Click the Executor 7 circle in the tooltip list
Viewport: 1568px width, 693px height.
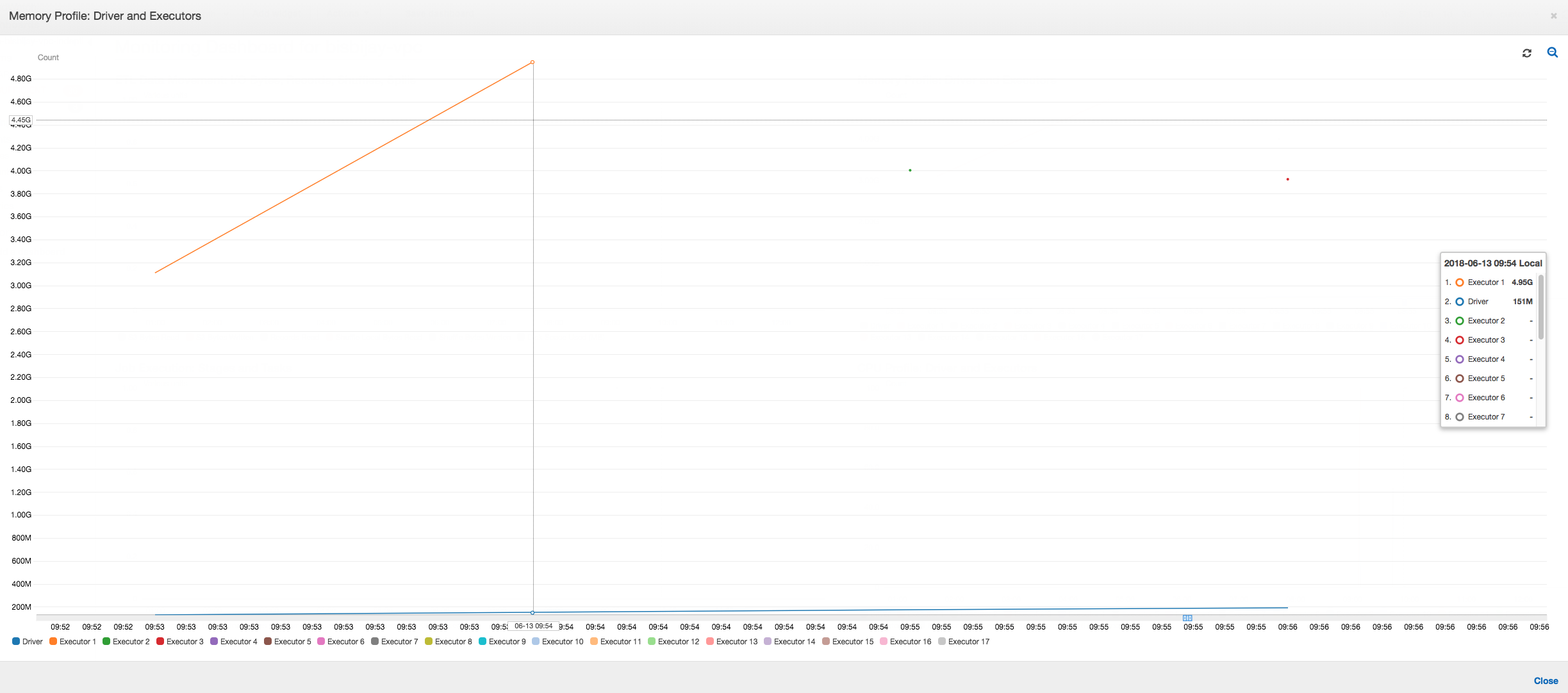tap(1459, 416)
